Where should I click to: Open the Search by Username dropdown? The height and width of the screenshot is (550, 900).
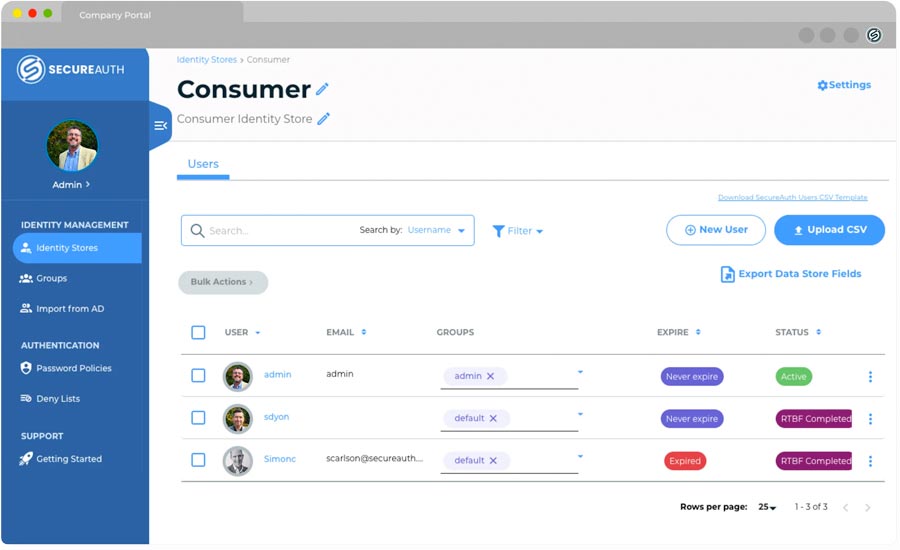(436, 231)
